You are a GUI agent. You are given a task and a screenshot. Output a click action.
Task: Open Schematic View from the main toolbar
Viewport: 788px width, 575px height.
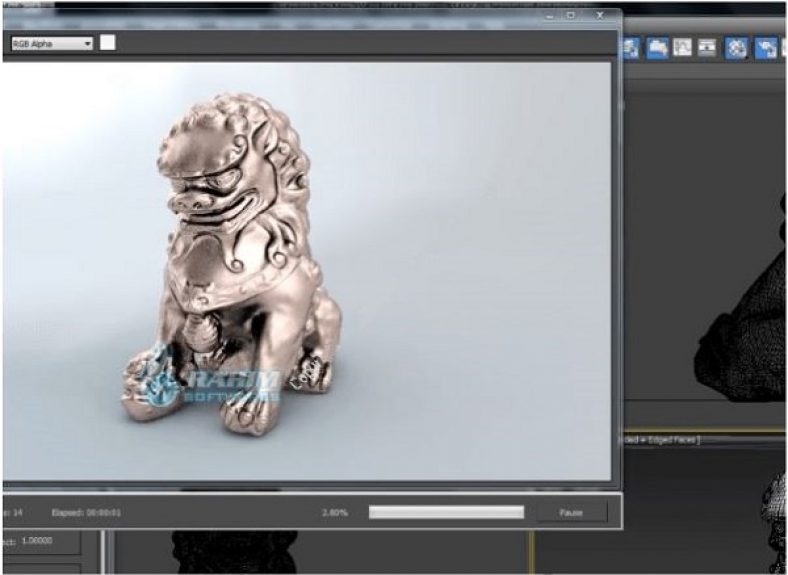click(x=707, y=48)
